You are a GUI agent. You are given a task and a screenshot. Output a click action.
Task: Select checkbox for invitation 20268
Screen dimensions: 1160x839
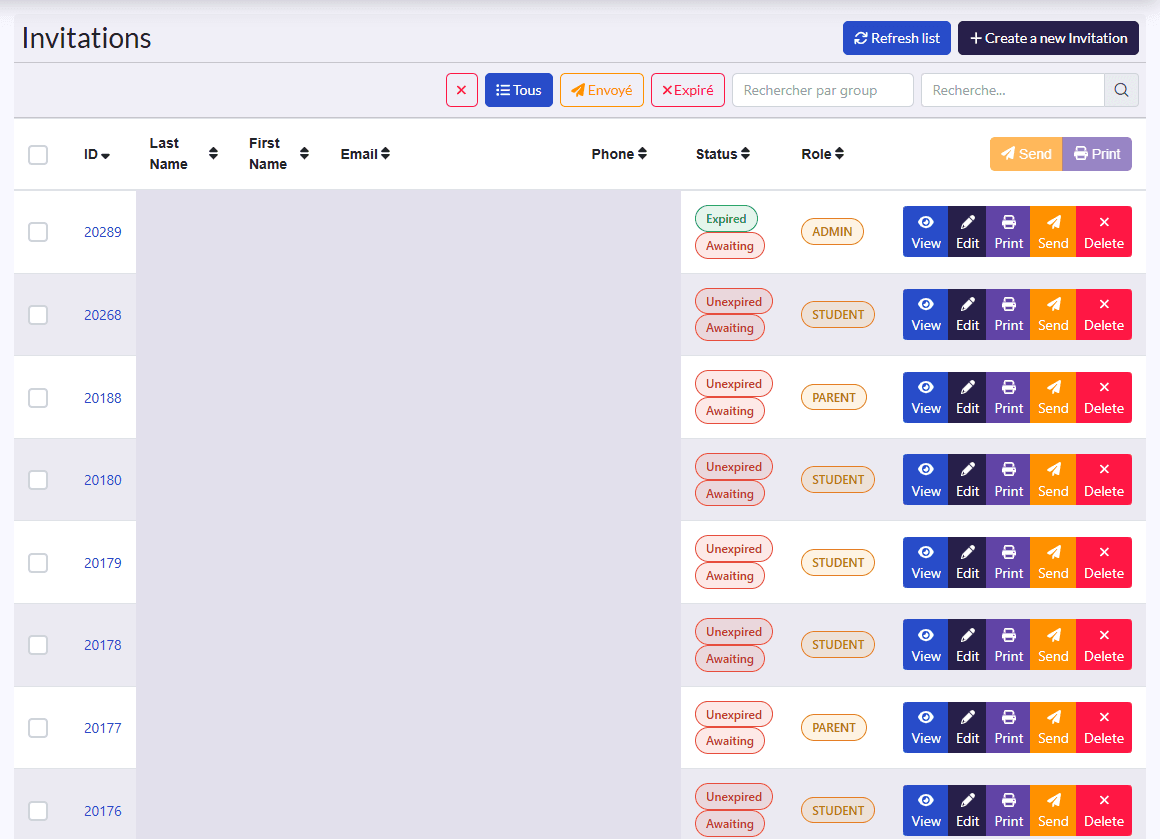38,314
